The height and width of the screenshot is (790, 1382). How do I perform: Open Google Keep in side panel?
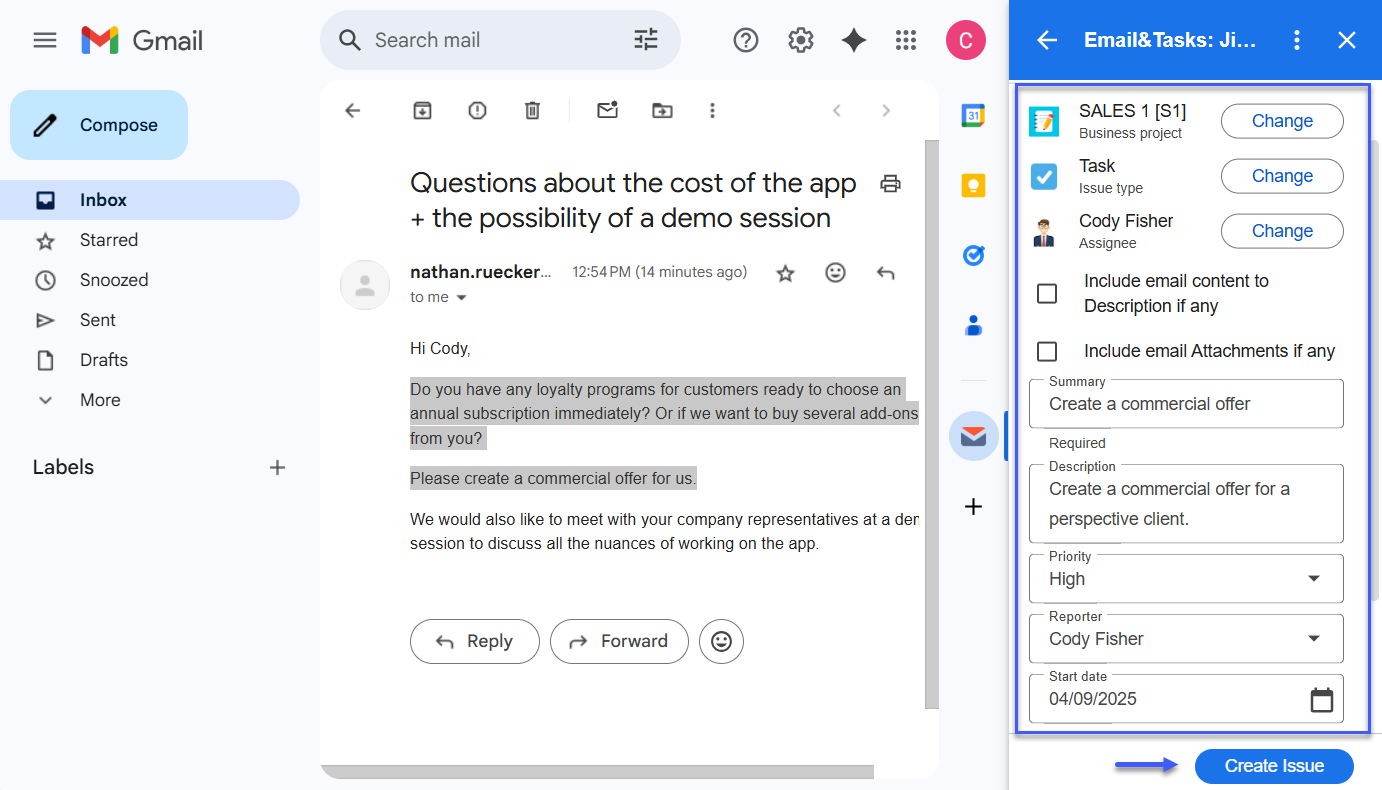[x=973, y=186]
